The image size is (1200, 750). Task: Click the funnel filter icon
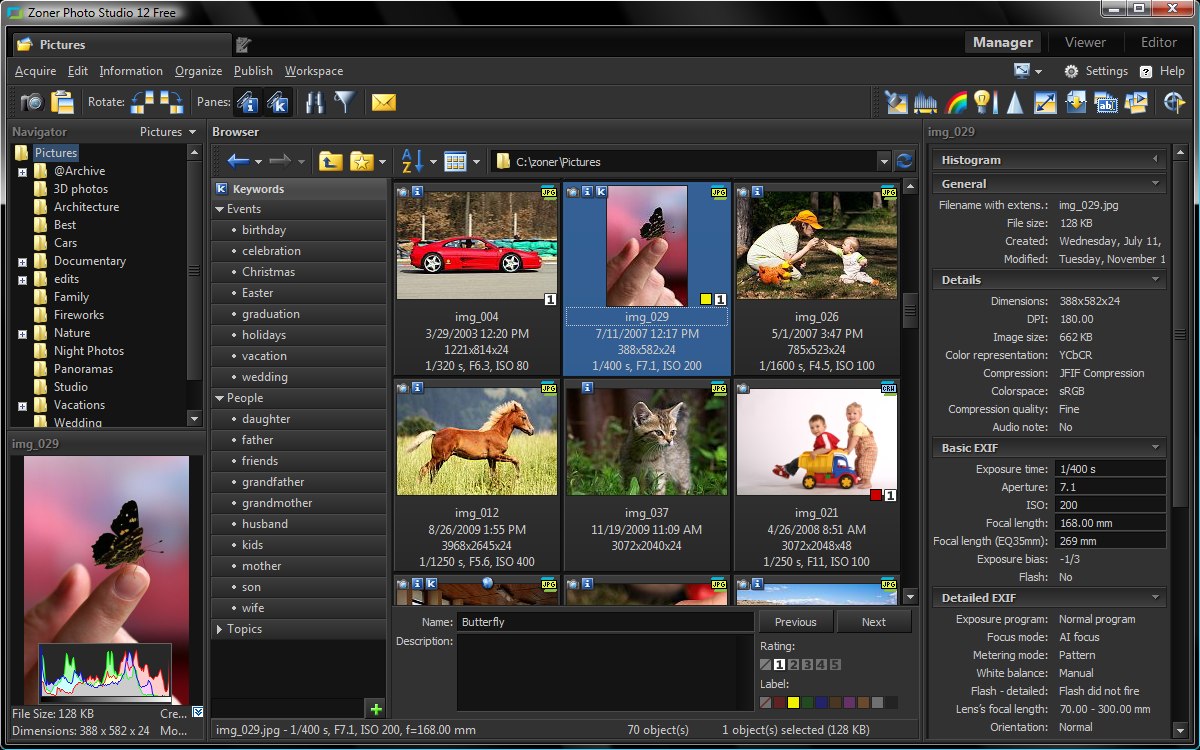tap(344, 102)
